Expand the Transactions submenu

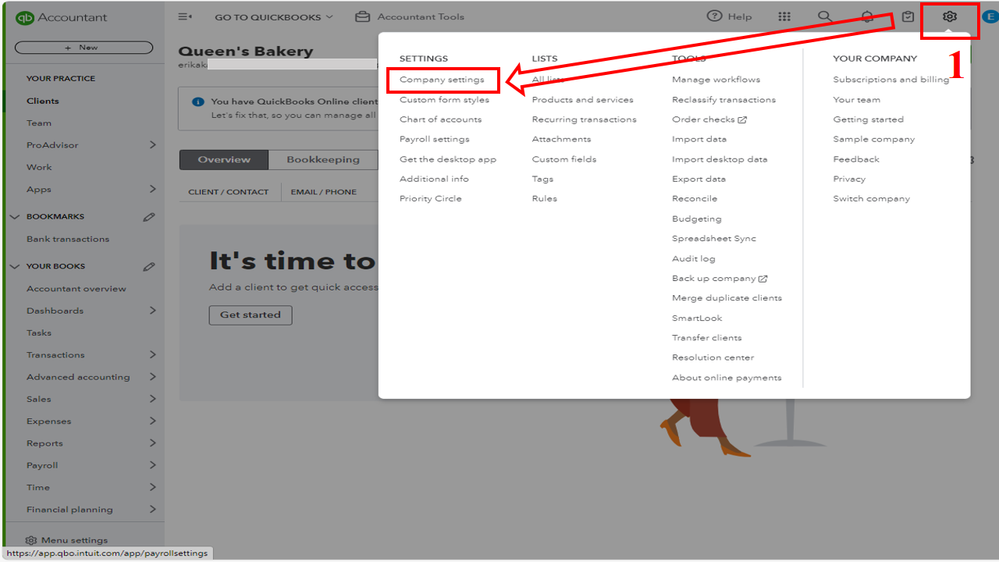point(153,355)
